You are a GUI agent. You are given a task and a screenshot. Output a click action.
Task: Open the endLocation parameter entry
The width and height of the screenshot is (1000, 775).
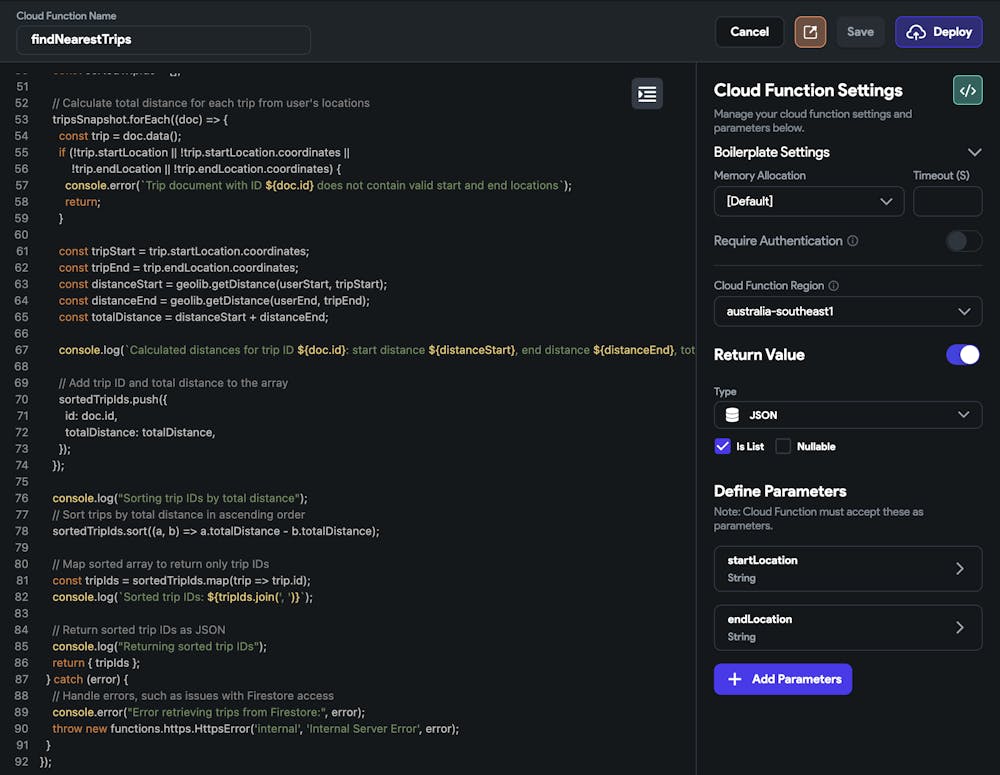[848, 627]
